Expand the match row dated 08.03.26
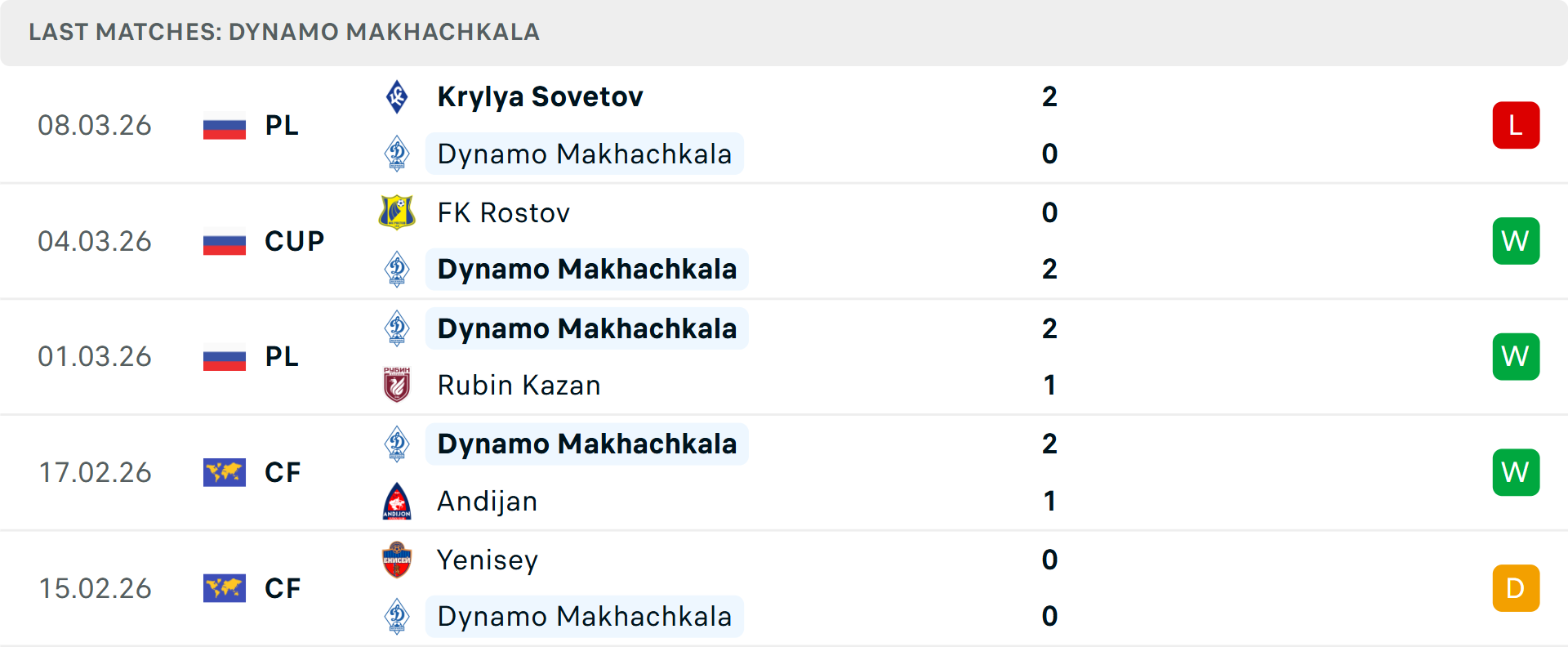The image size is (1568, 647). [x=784, y=124]
